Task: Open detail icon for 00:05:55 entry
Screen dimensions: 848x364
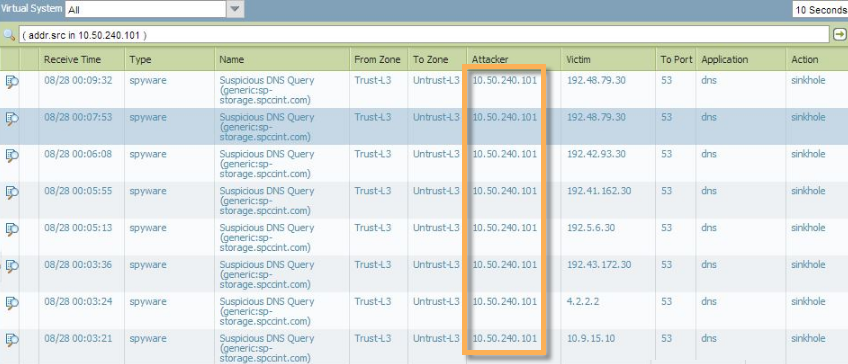Action: [12, 192]
